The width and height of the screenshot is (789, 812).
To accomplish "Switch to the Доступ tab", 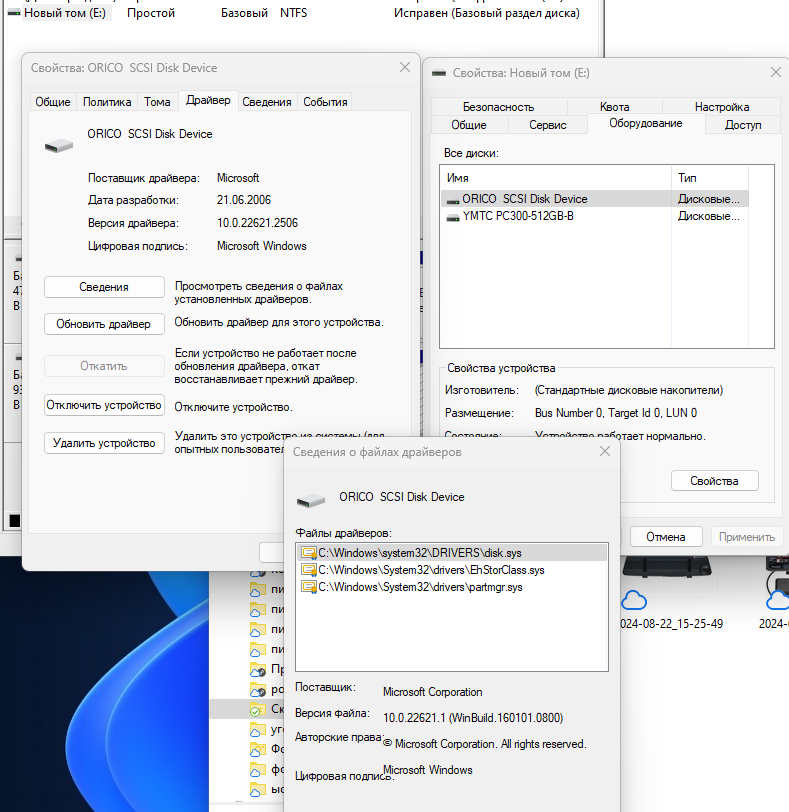I will pyautogui.click(x=743, y=125).
